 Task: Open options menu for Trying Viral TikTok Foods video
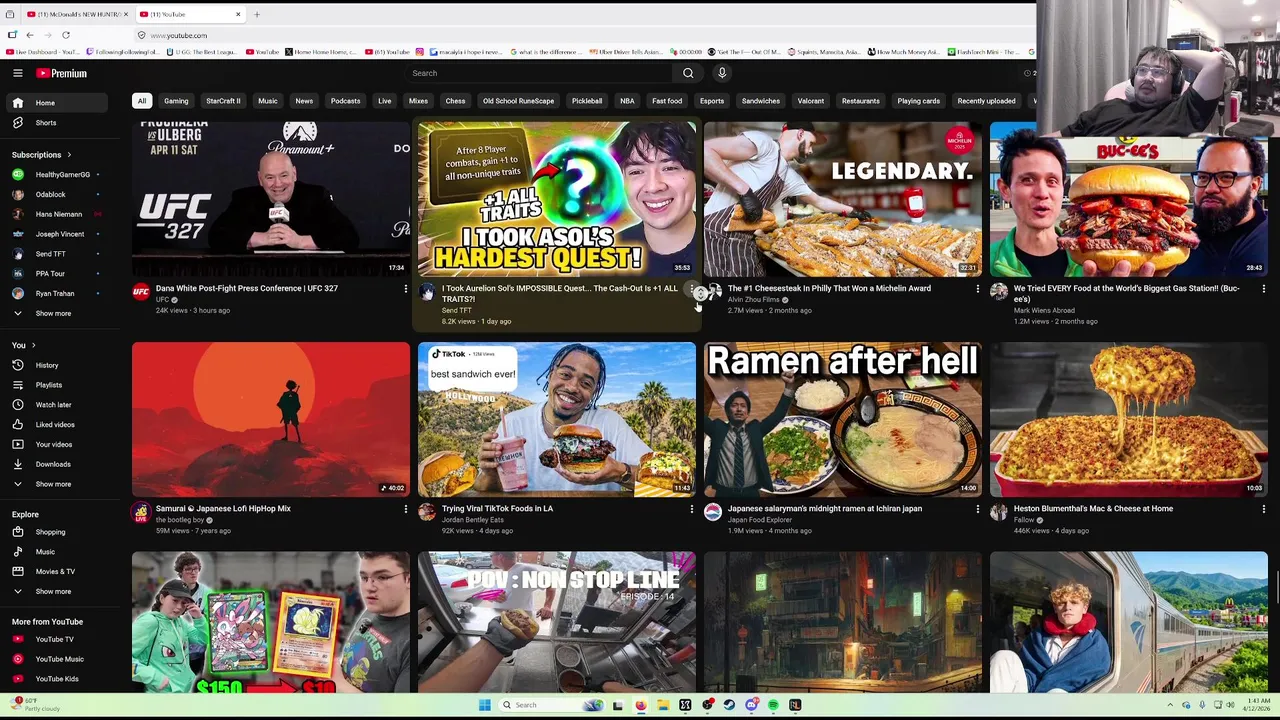click(x=691, y=509)
